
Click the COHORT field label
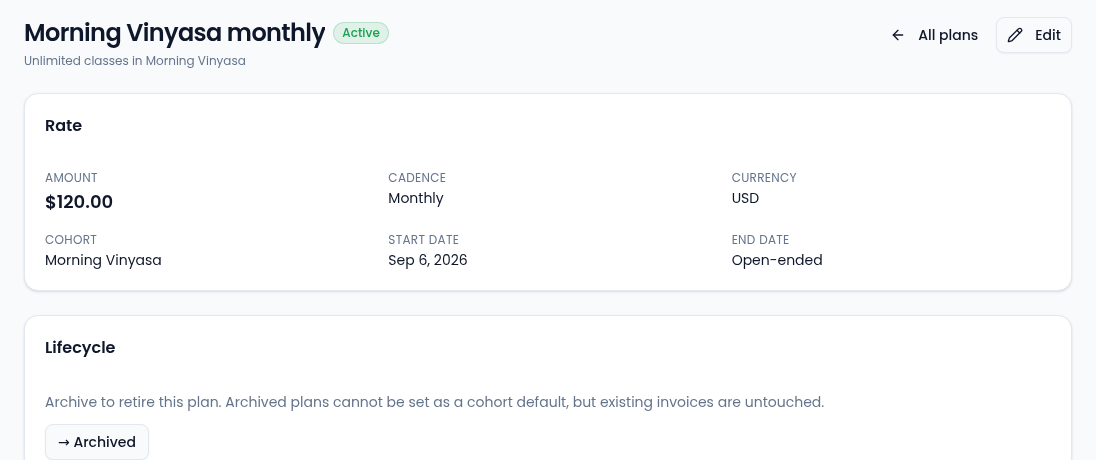coord(71,240)
